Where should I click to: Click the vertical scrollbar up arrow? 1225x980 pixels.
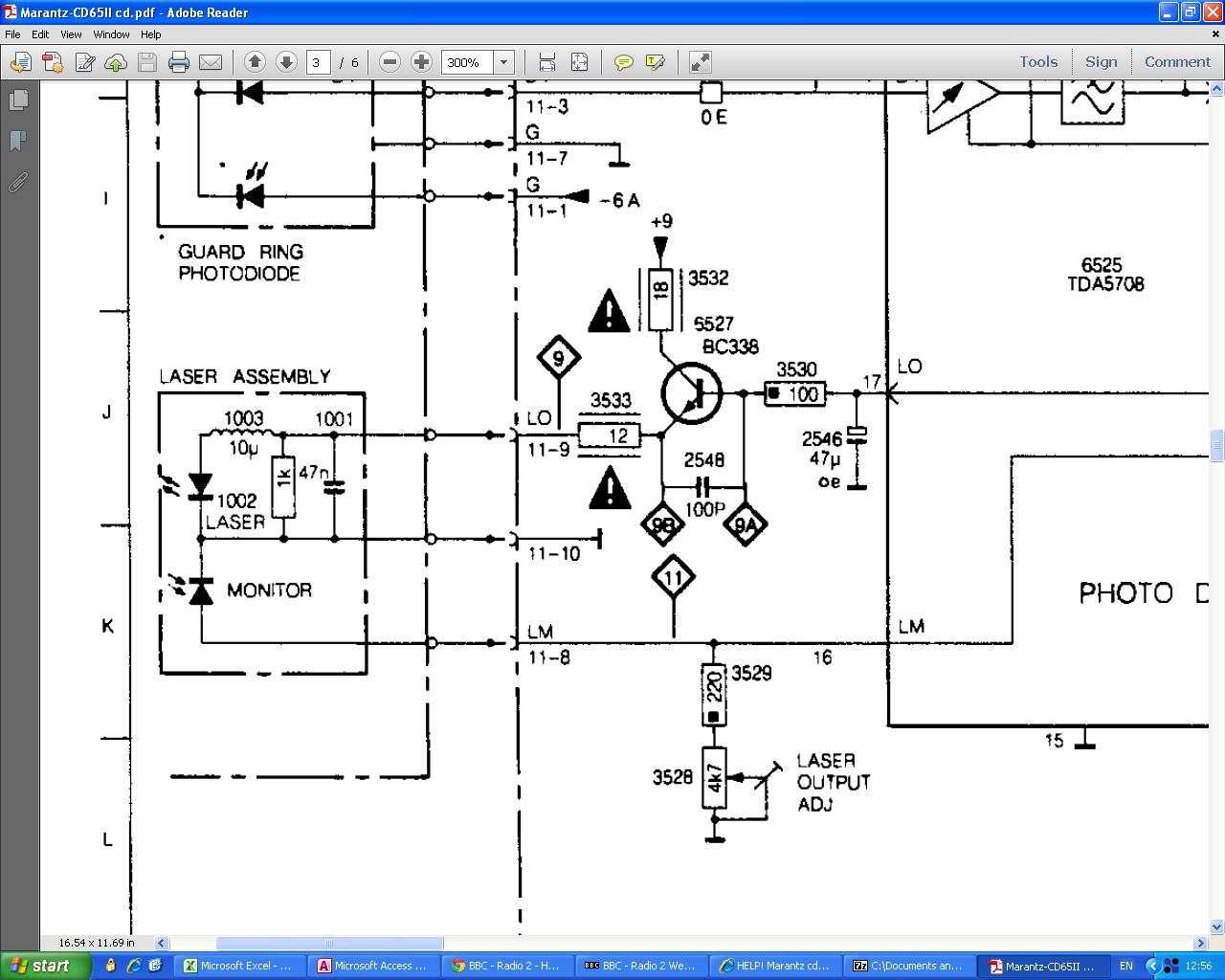click(x=1216, y=89)
